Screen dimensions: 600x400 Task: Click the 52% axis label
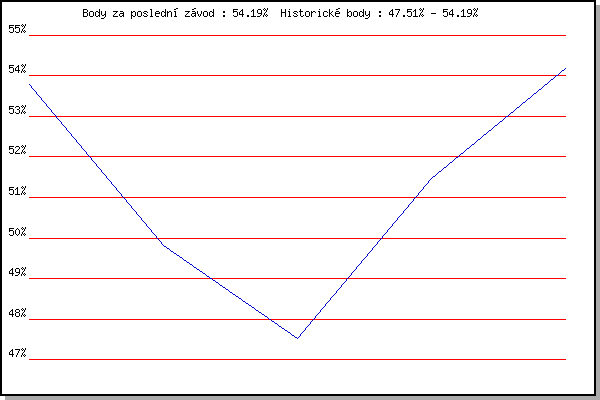pyautogui.click(x=17, y=150)
